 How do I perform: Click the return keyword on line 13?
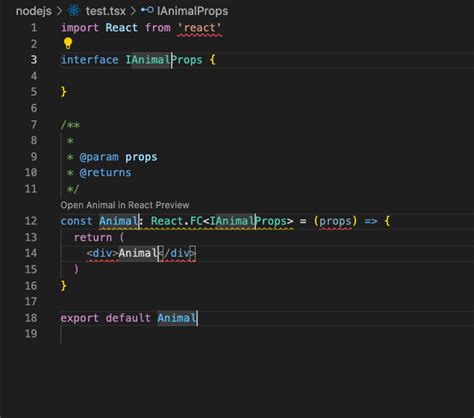(x=93, y=237)
